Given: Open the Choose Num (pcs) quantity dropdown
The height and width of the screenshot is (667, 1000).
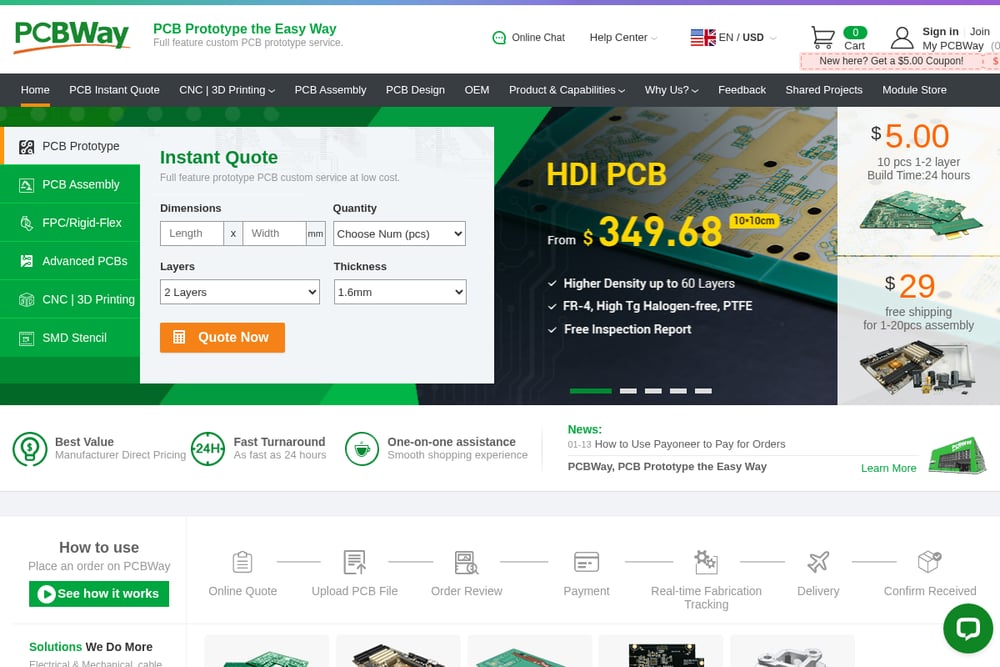Looking at the screenshot, I should 399,234.
